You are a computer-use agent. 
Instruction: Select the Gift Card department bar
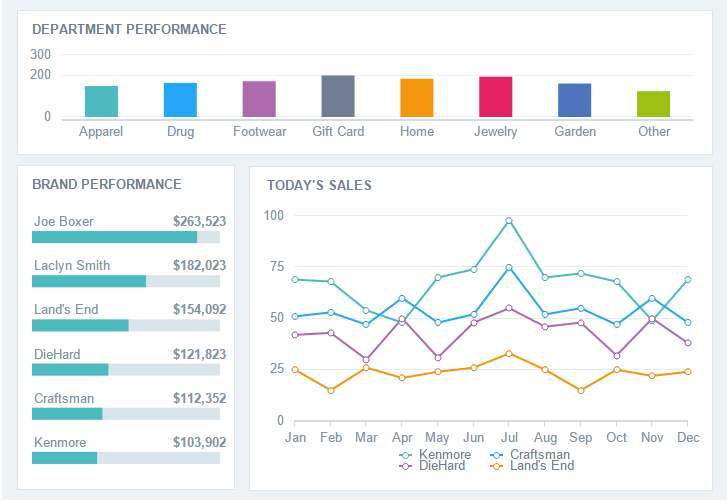click(x=338, y=97)
